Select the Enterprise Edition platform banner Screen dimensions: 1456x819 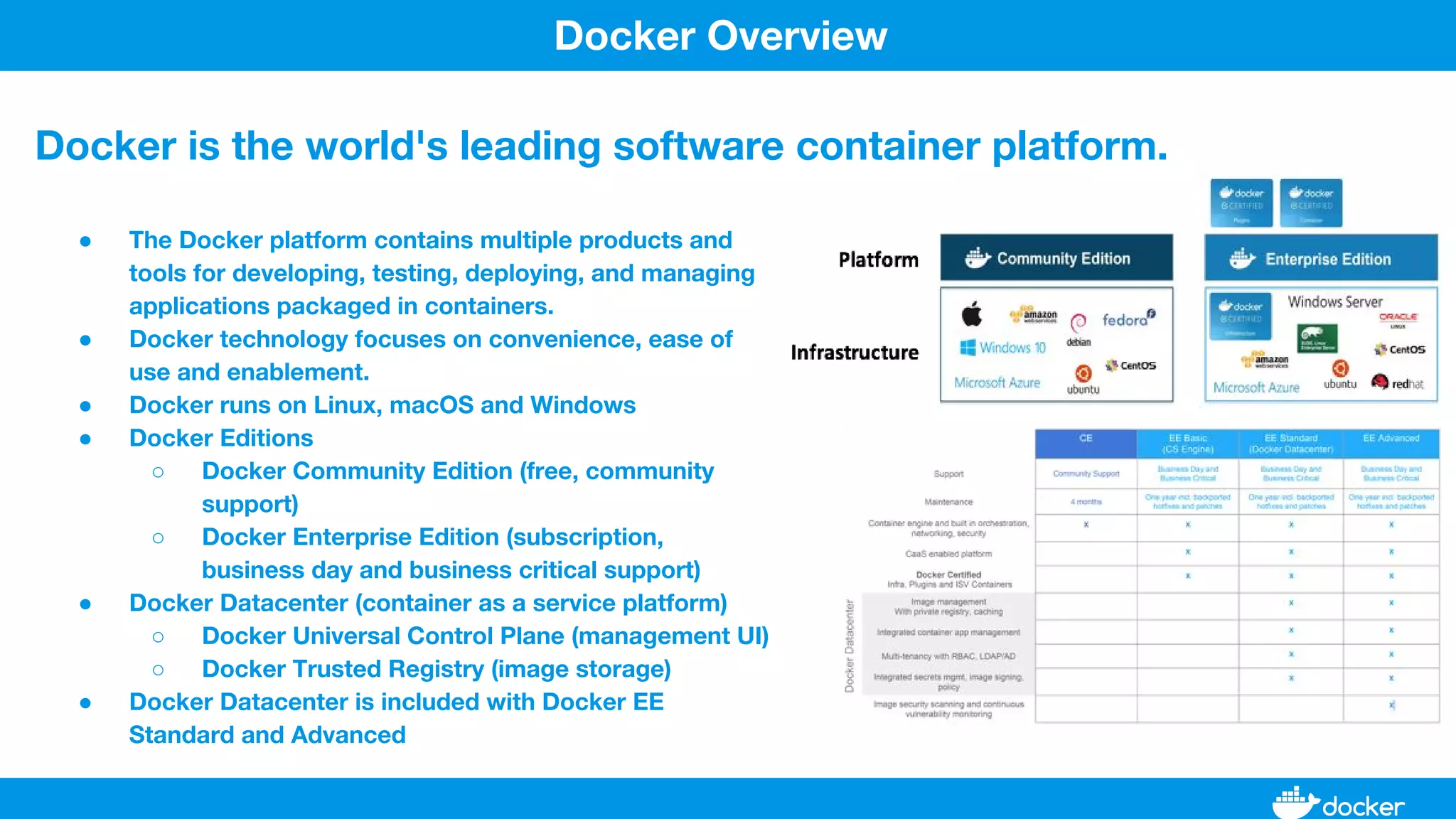(x=1320, y=259)
